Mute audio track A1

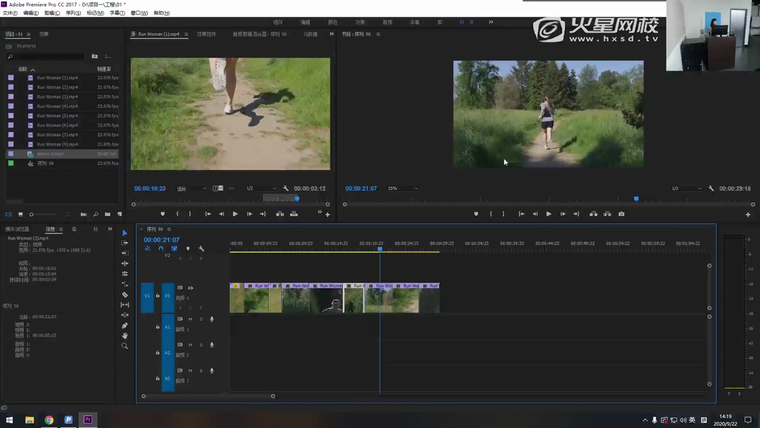tap(190, 319)
